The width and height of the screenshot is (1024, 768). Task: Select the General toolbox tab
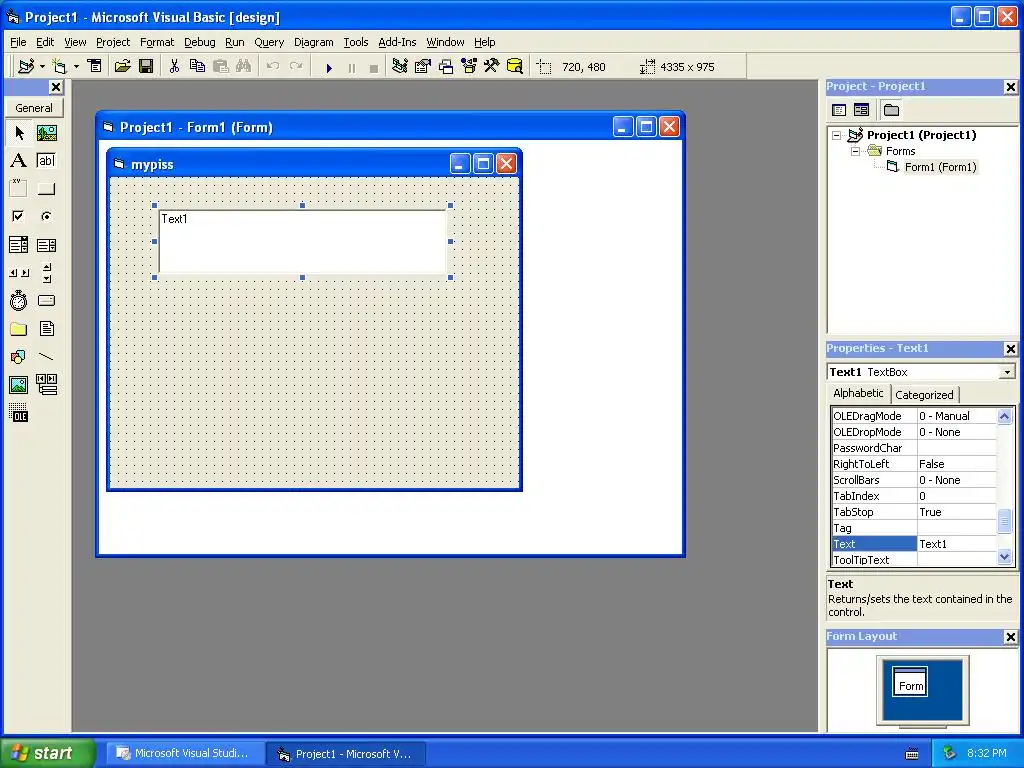[x=34, y=108]
